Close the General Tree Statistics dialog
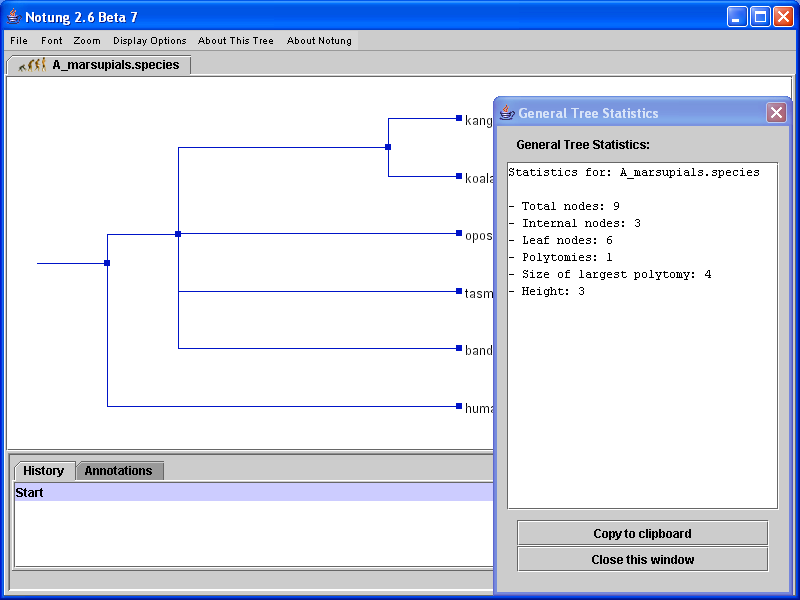The height and width of the screenshot is (600, 800). click(x=776, y=113)
